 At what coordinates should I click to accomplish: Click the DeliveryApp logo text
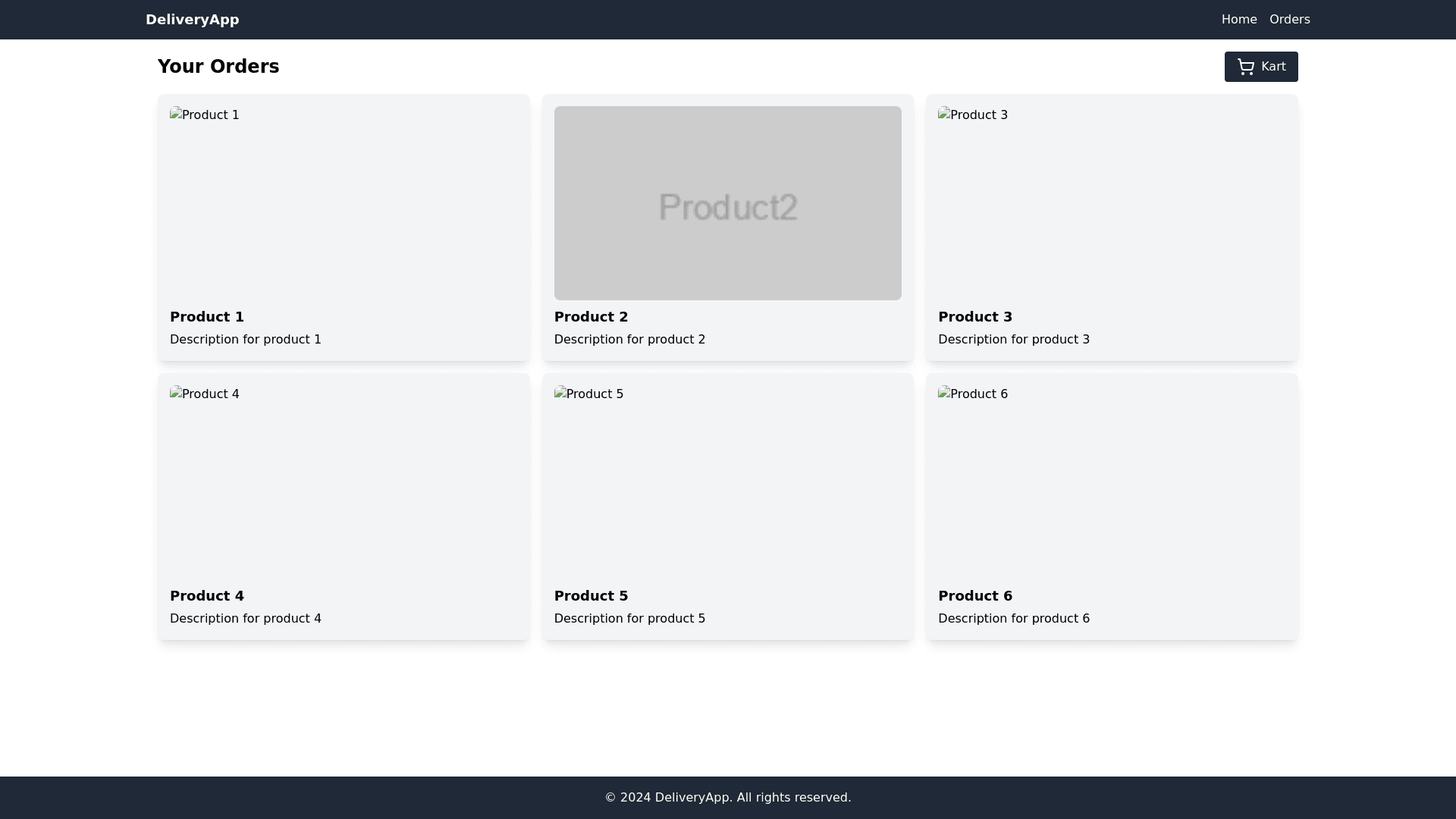(x=192, y=20)
